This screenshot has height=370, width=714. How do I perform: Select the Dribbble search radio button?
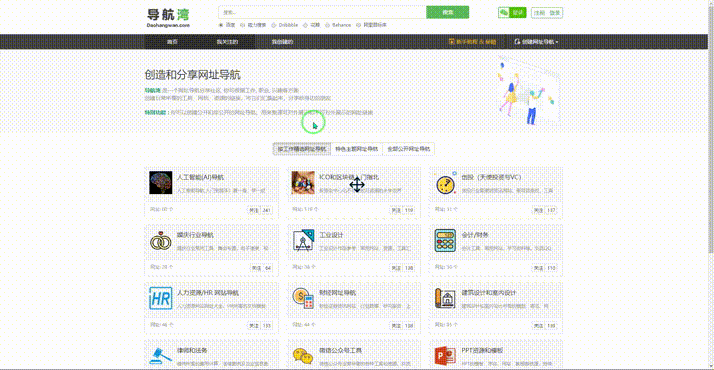274,25
